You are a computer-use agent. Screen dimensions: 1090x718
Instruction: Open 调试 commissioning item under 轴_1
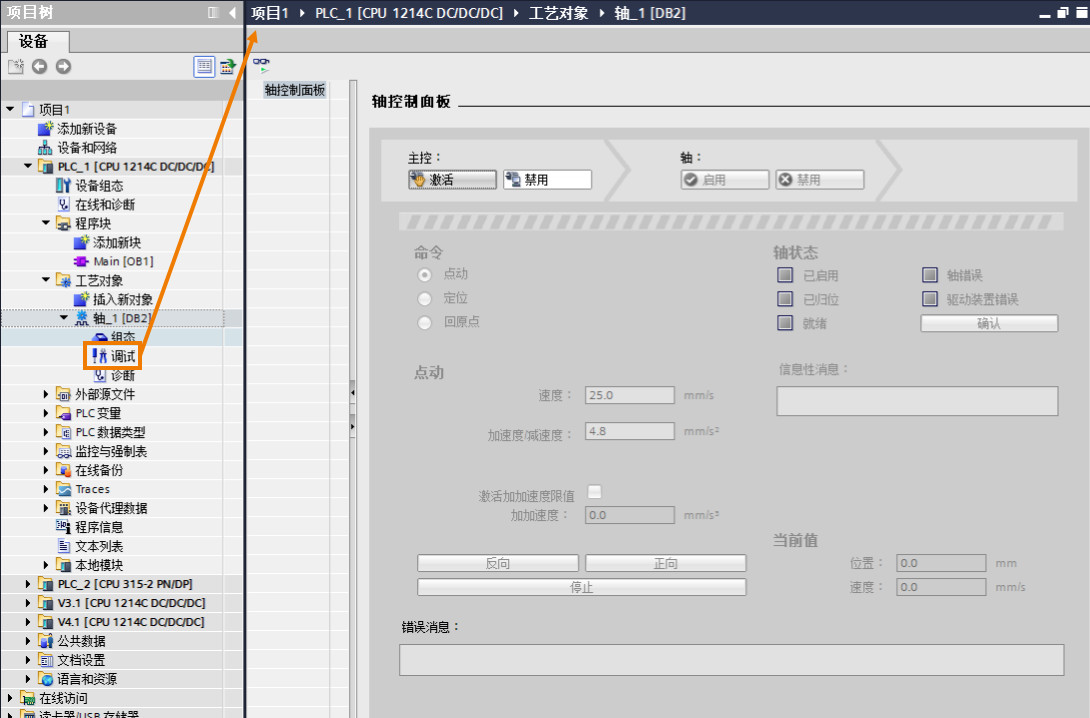click(114, 356)
